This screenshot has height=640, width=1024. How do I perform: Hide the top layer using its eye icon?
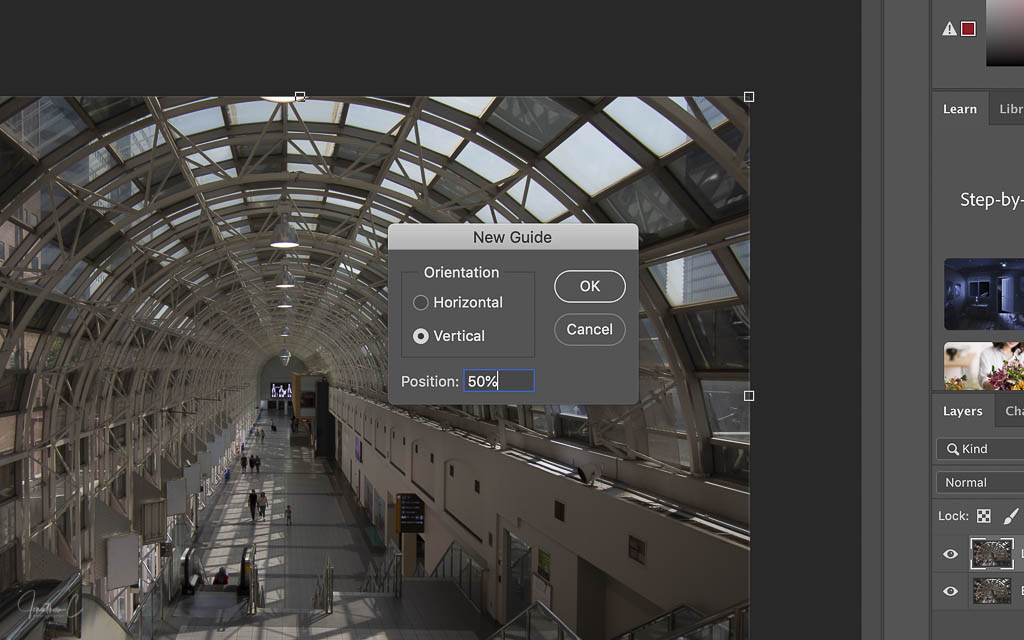pyautogui.click(x=950, y=554)
